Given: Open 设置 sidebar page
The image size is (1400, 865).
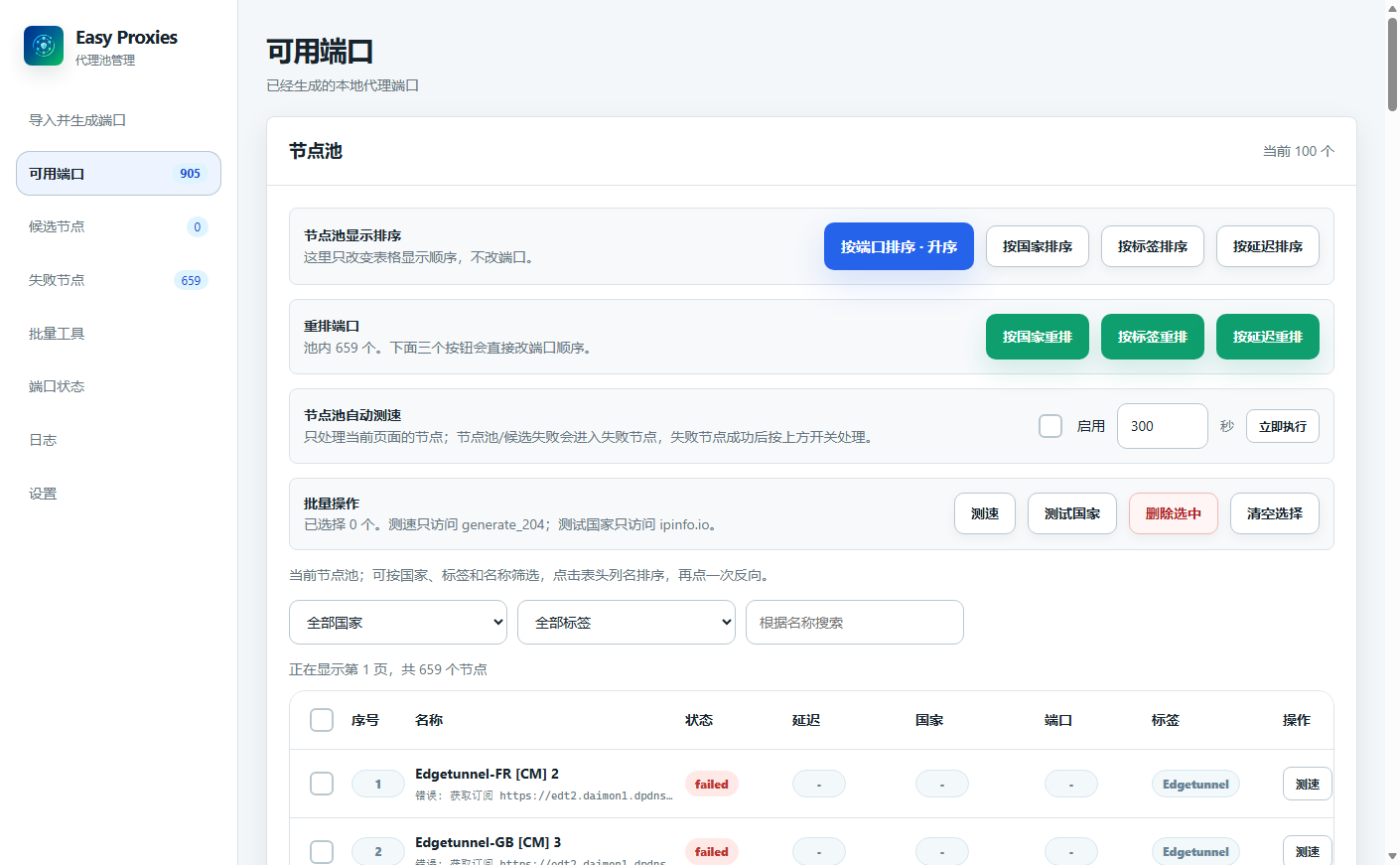Looking at the screenshot, I should click(x=118, y=494).
